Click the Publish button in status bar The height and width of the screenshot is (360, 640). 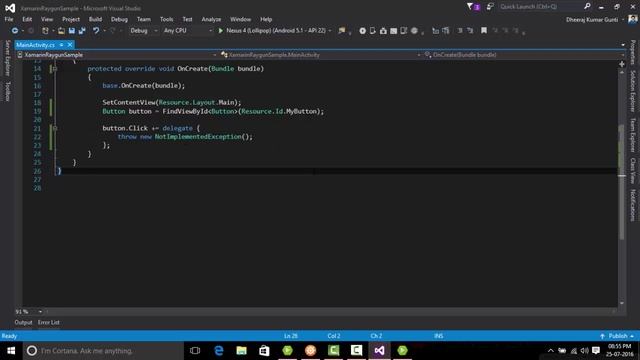(x=617, y=336)
